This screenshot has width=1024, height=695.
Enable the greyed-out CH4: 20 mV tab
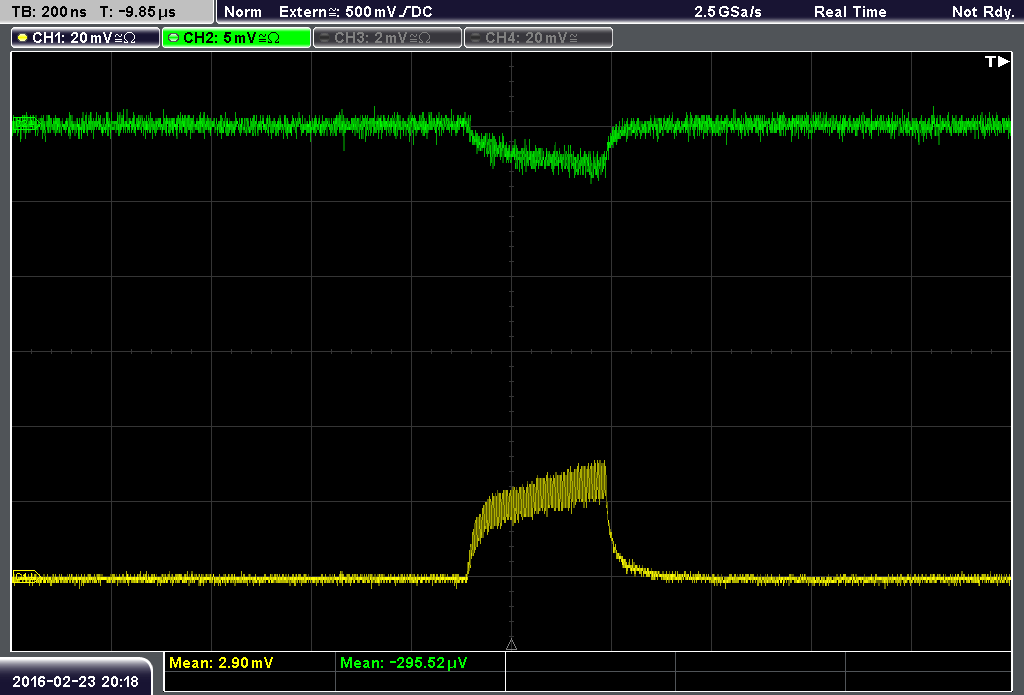[x=538, y=37]
